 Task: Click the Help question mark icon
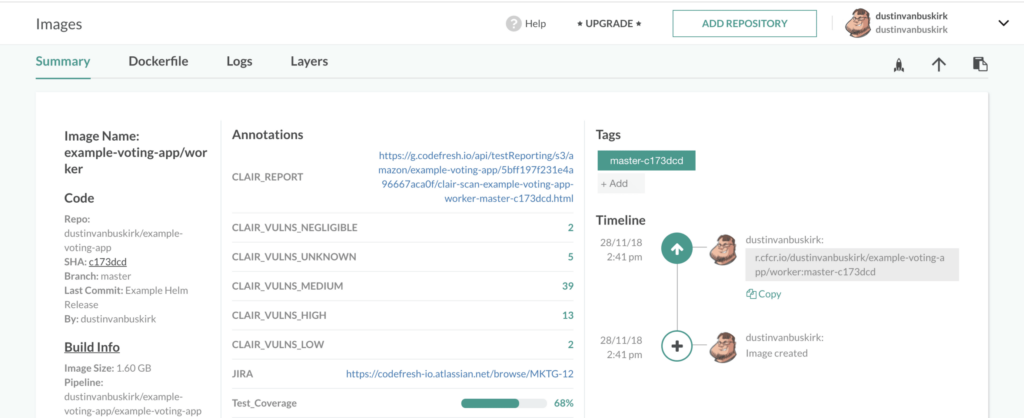click(514, 23)
